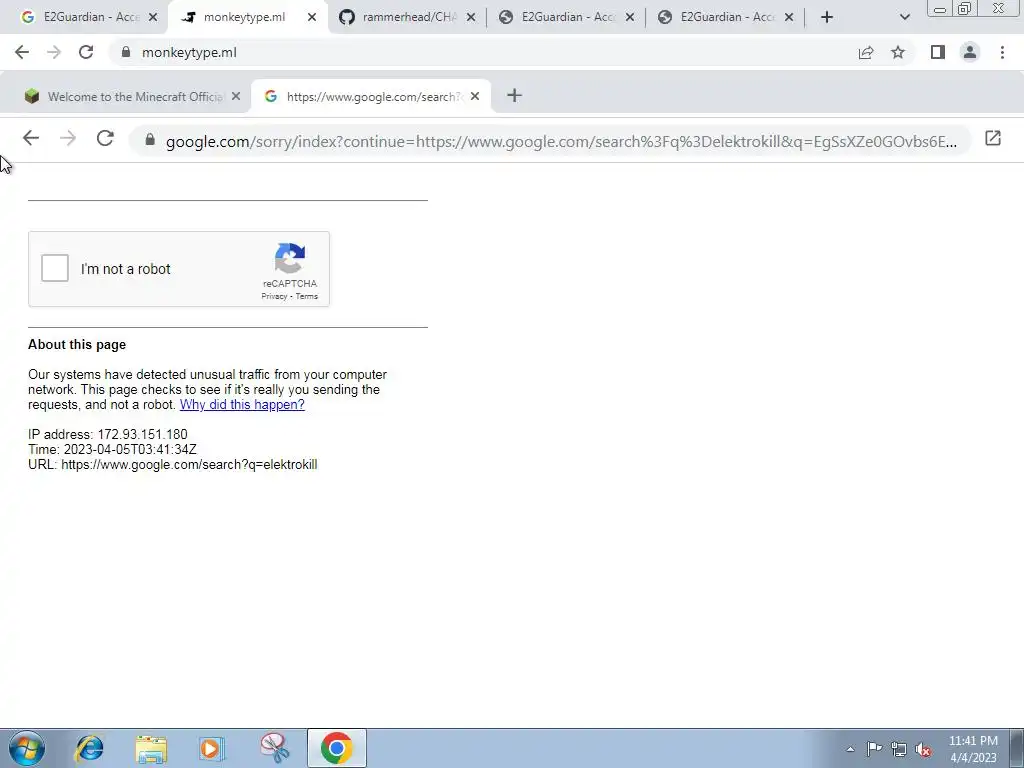This screenshot has height=768, width=1024.
Task: Click the muted volume tray icon
Action: click(923, 749)
